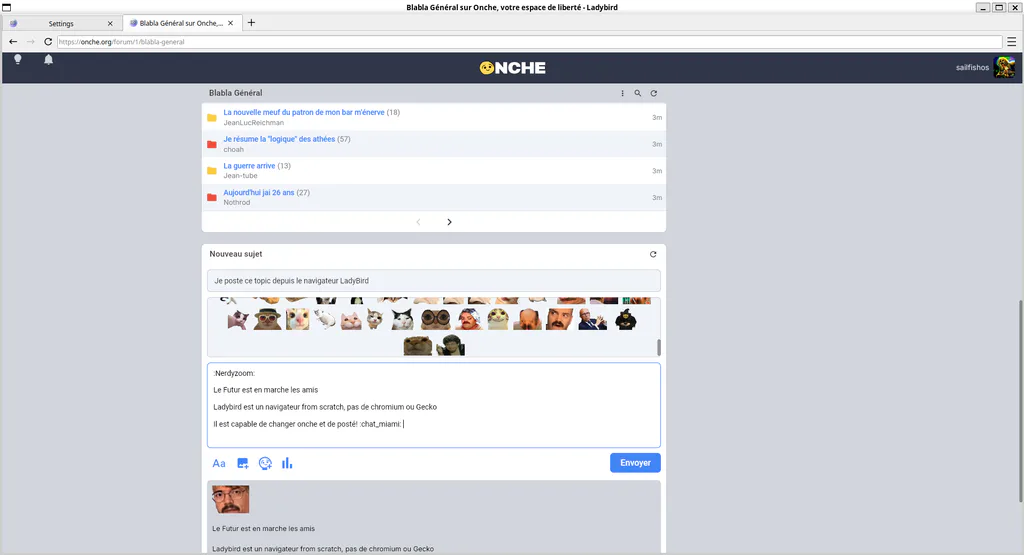Open the Blabla Général three-dot menu
Screen dimensions: 1024x555
(x=622, y=93)
